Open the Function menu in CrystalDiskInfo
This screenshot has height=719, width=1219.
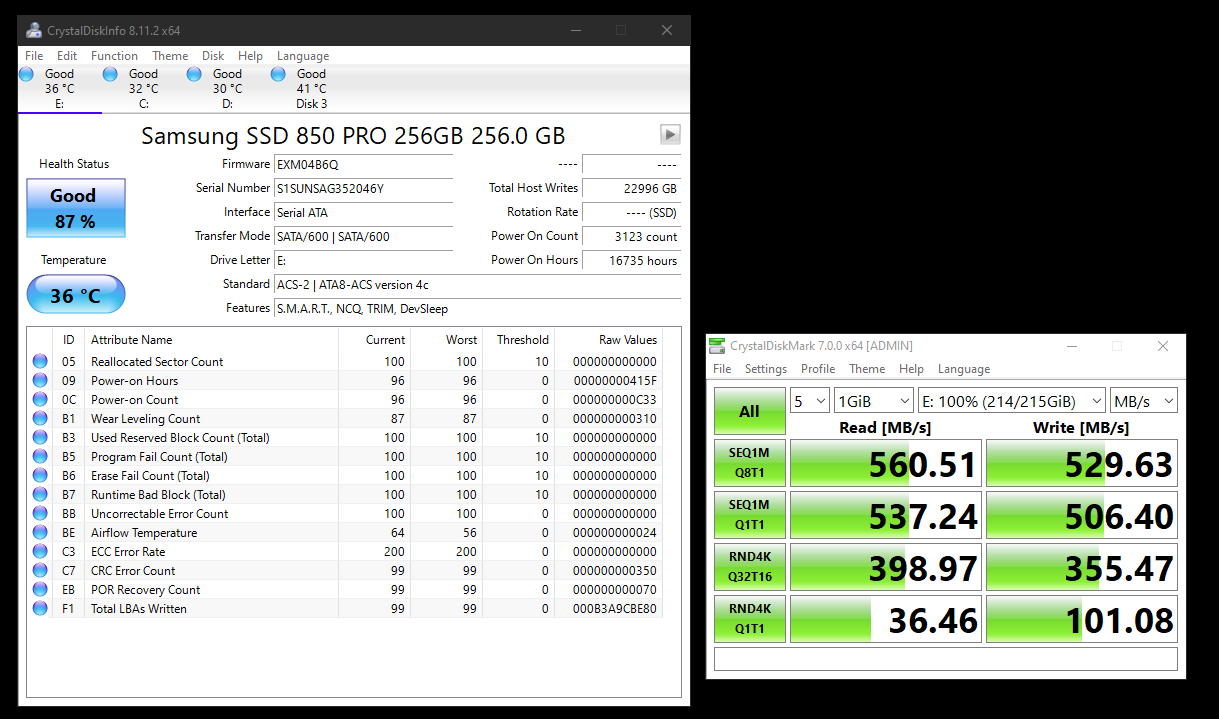pos(114,56)
